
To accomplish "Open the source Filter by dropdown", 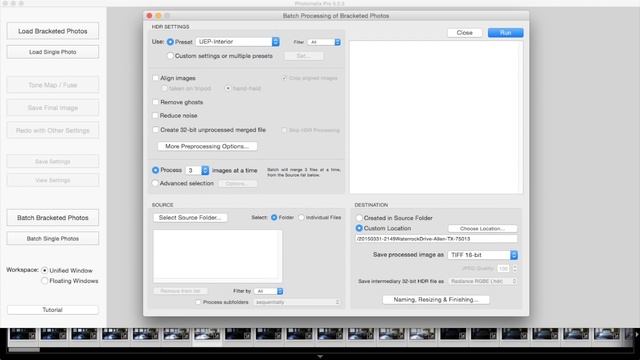I will (268, 291).
